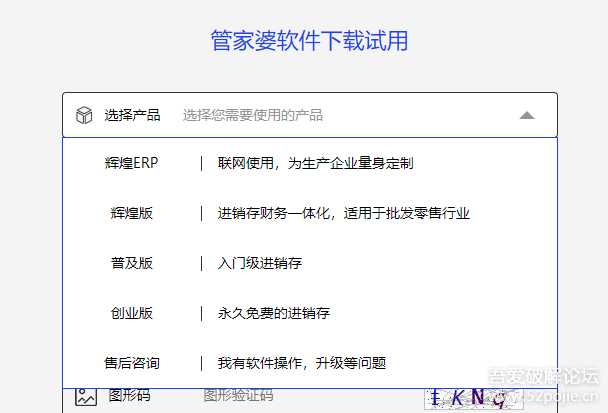This screenshot has width=608, height=413.
Task: Click the cube icon beside 选择产品
Action: click(x=84, y=115)
